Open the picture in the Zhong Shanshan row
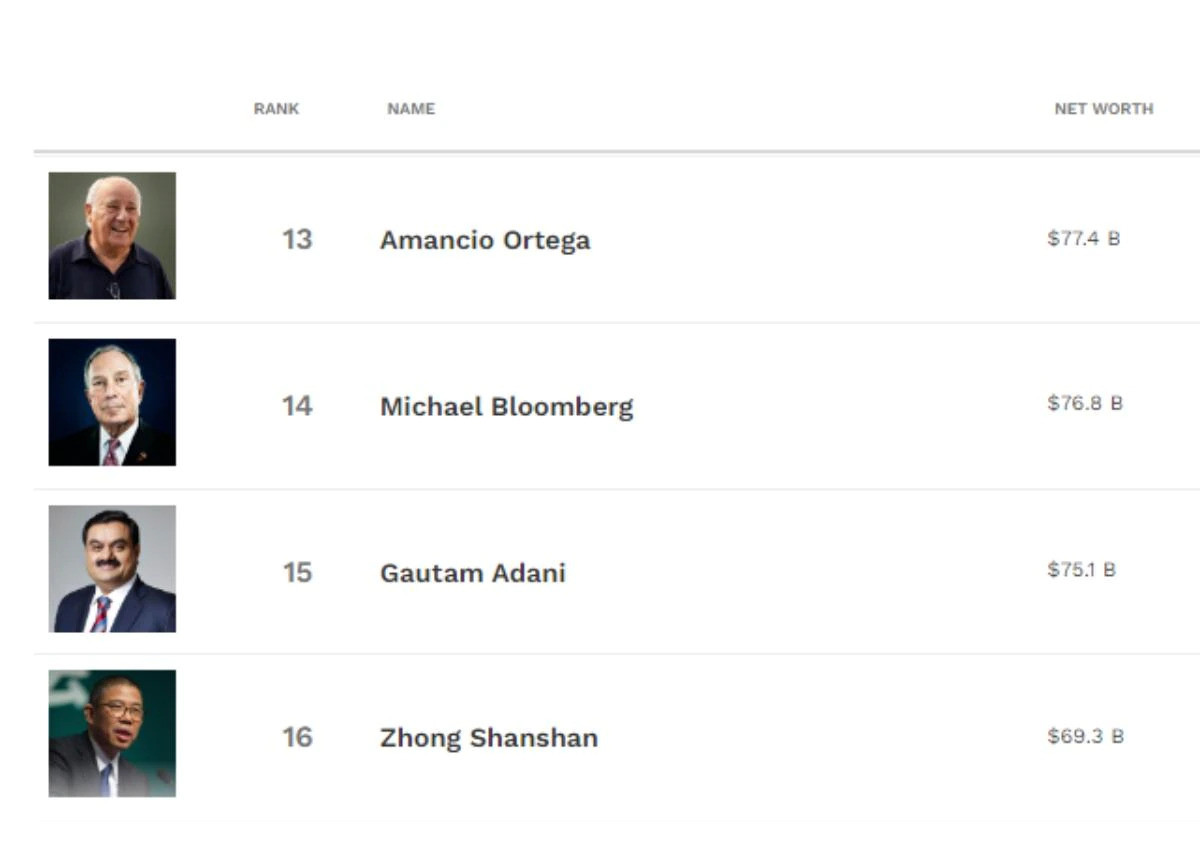Viewport: 1200px width, 844px height. 112,733
